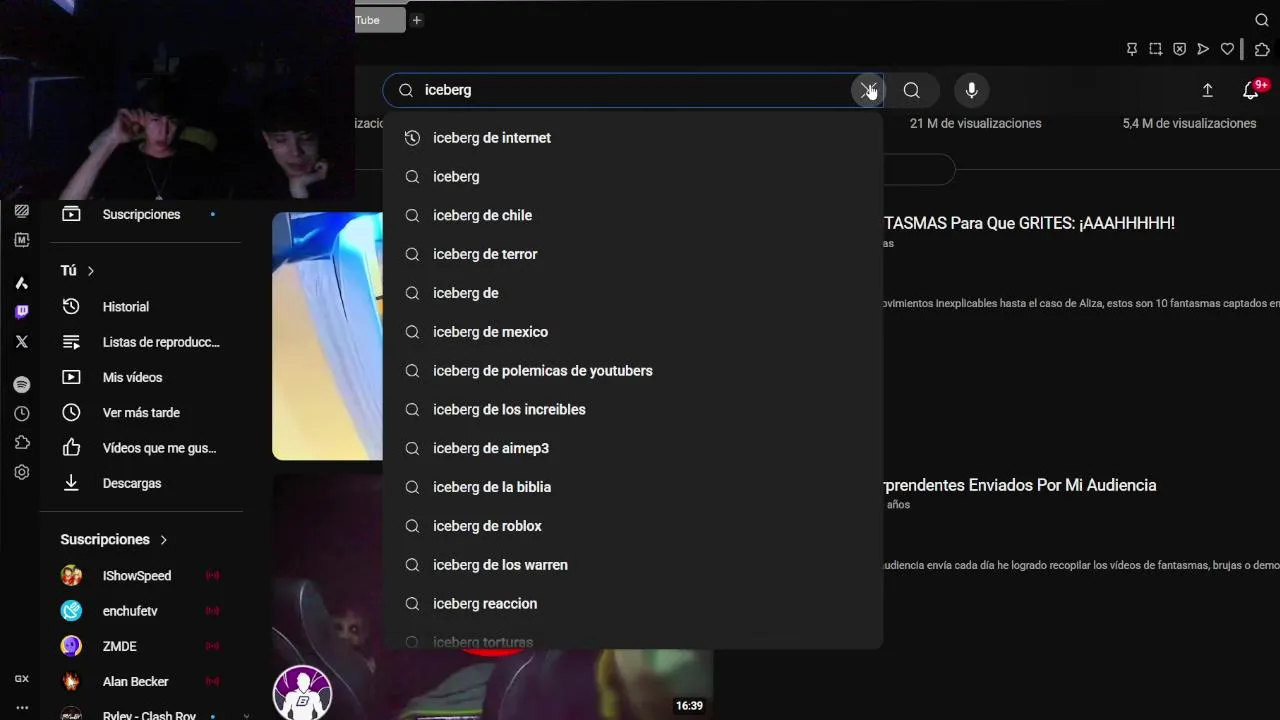Clear the YouTube search box with the X
The image size is (1280, 720).
point(866,90)
